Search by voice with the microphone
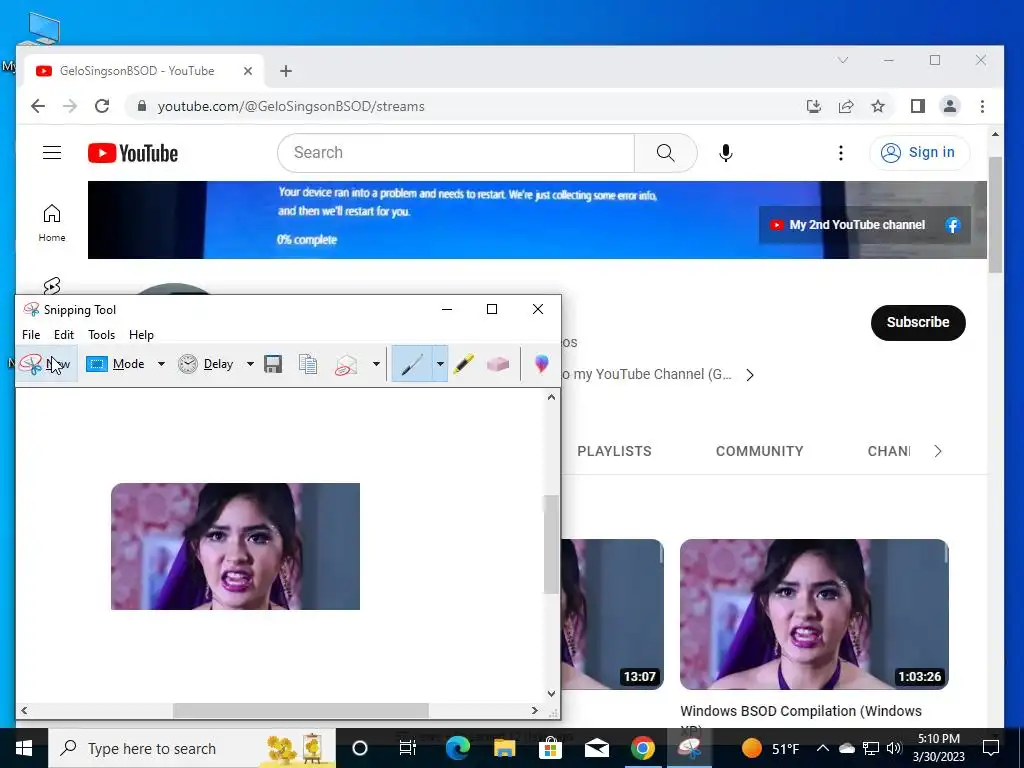This screenshot has height=768, width=1024. [x=726, y=153]
